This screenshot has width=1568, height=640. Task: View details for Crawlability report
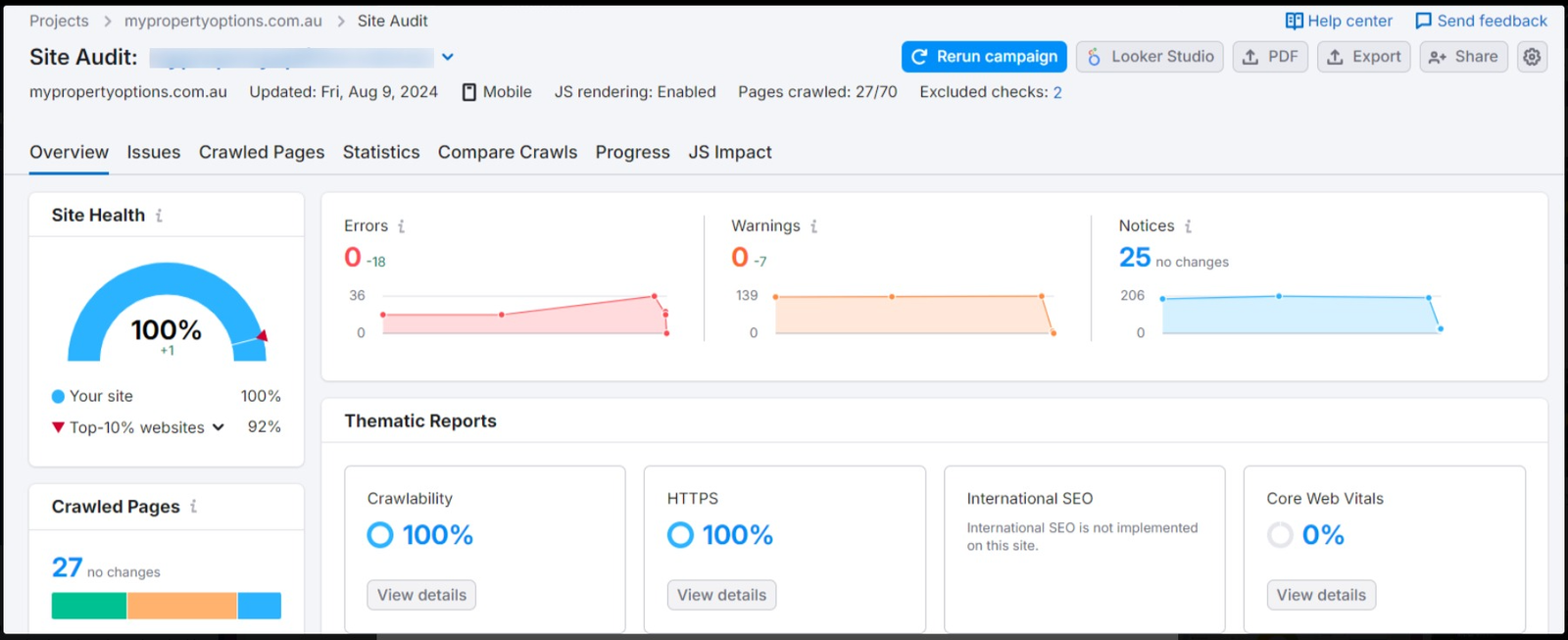click(x=421, y=595)
